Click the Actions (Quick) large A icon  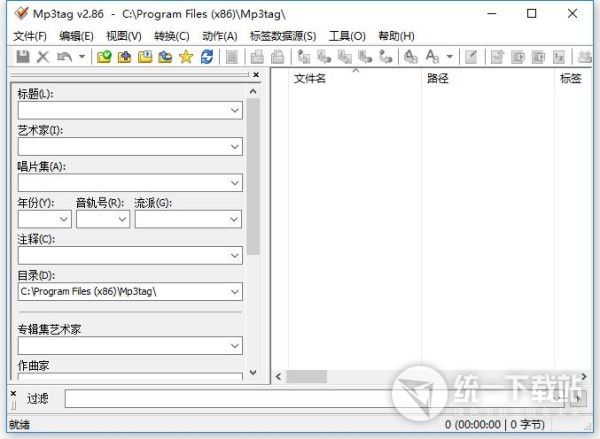click(x=432, y=57)
